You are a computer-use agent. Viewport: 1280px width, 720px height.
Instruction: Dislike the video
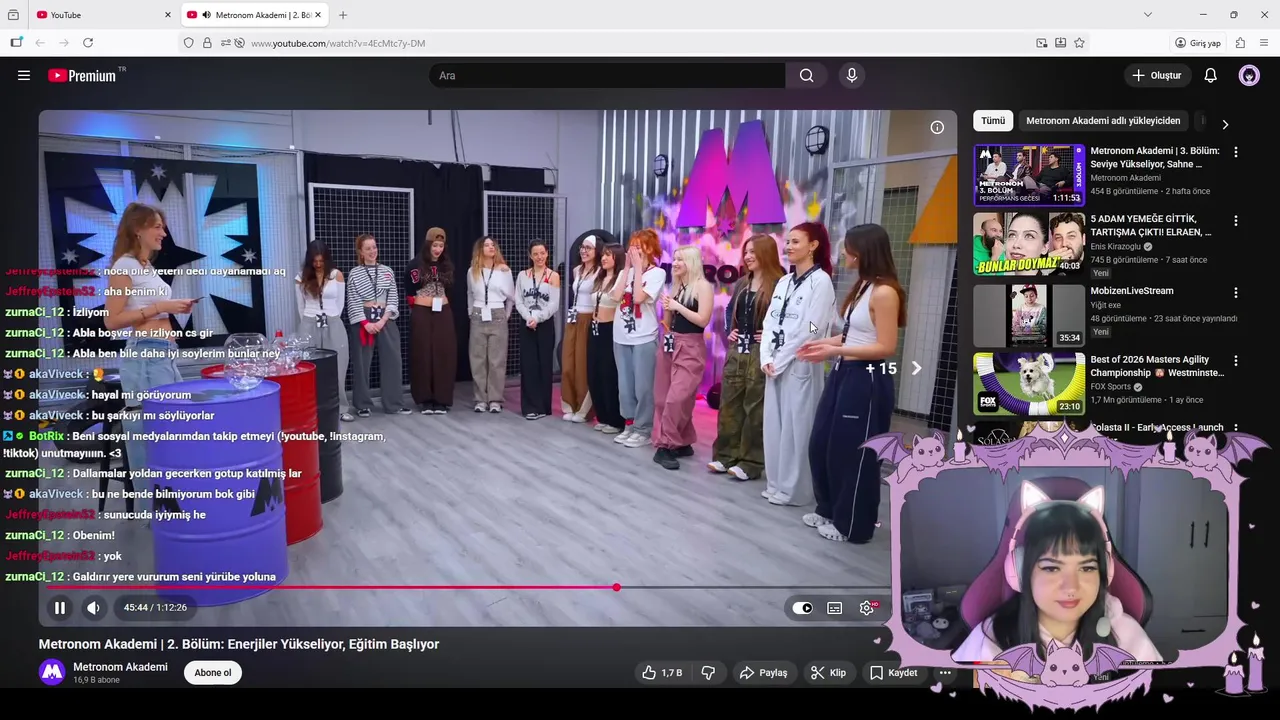[x=708, y=673]
